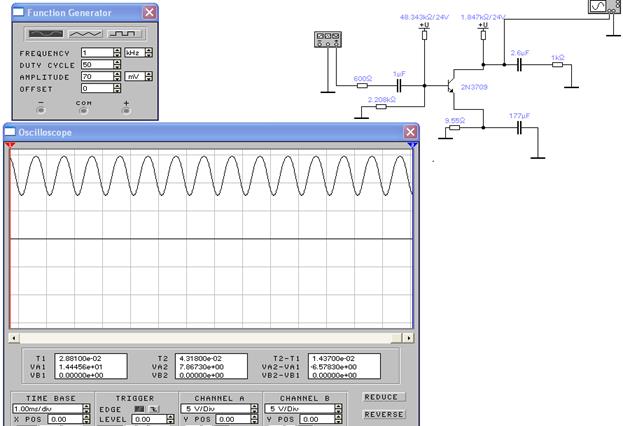Click the DUTY CYCLE input field

(x=97, y=64)
